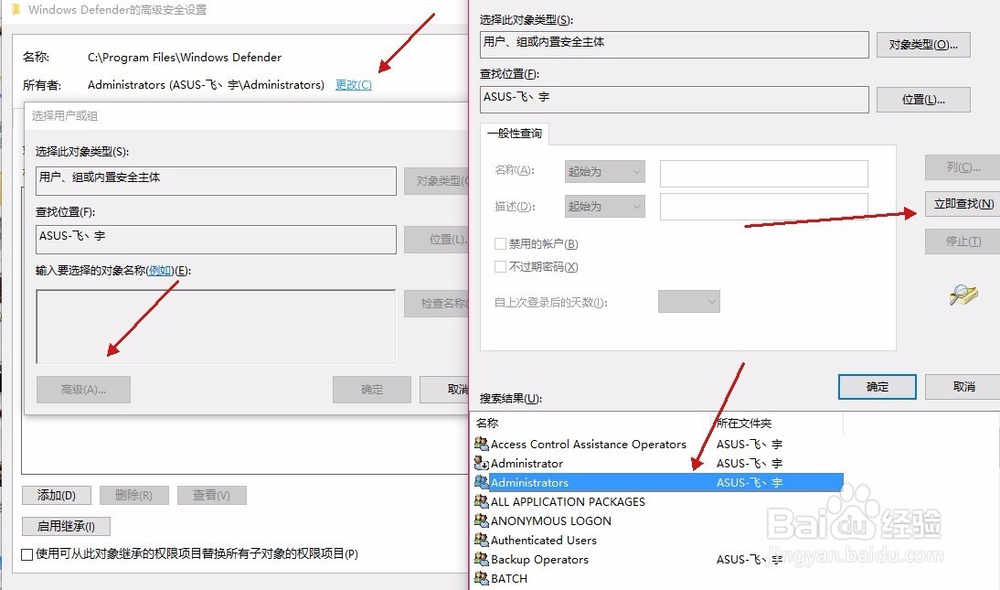Click 确定 in 选择用户或组 dialog
Viewport: 1000px width, 590px height.
[372, 389]
